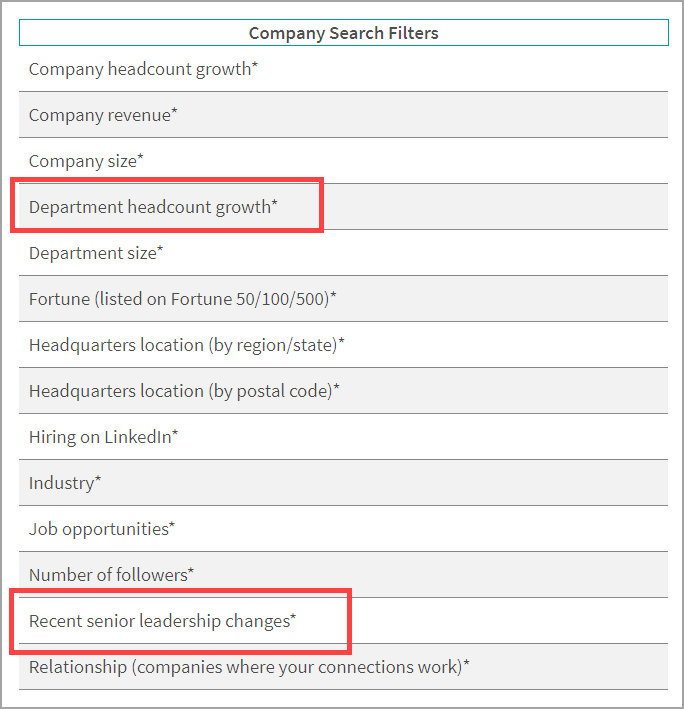Click the Company Search Filters header
684x709 pixels.
click(343, 33)
